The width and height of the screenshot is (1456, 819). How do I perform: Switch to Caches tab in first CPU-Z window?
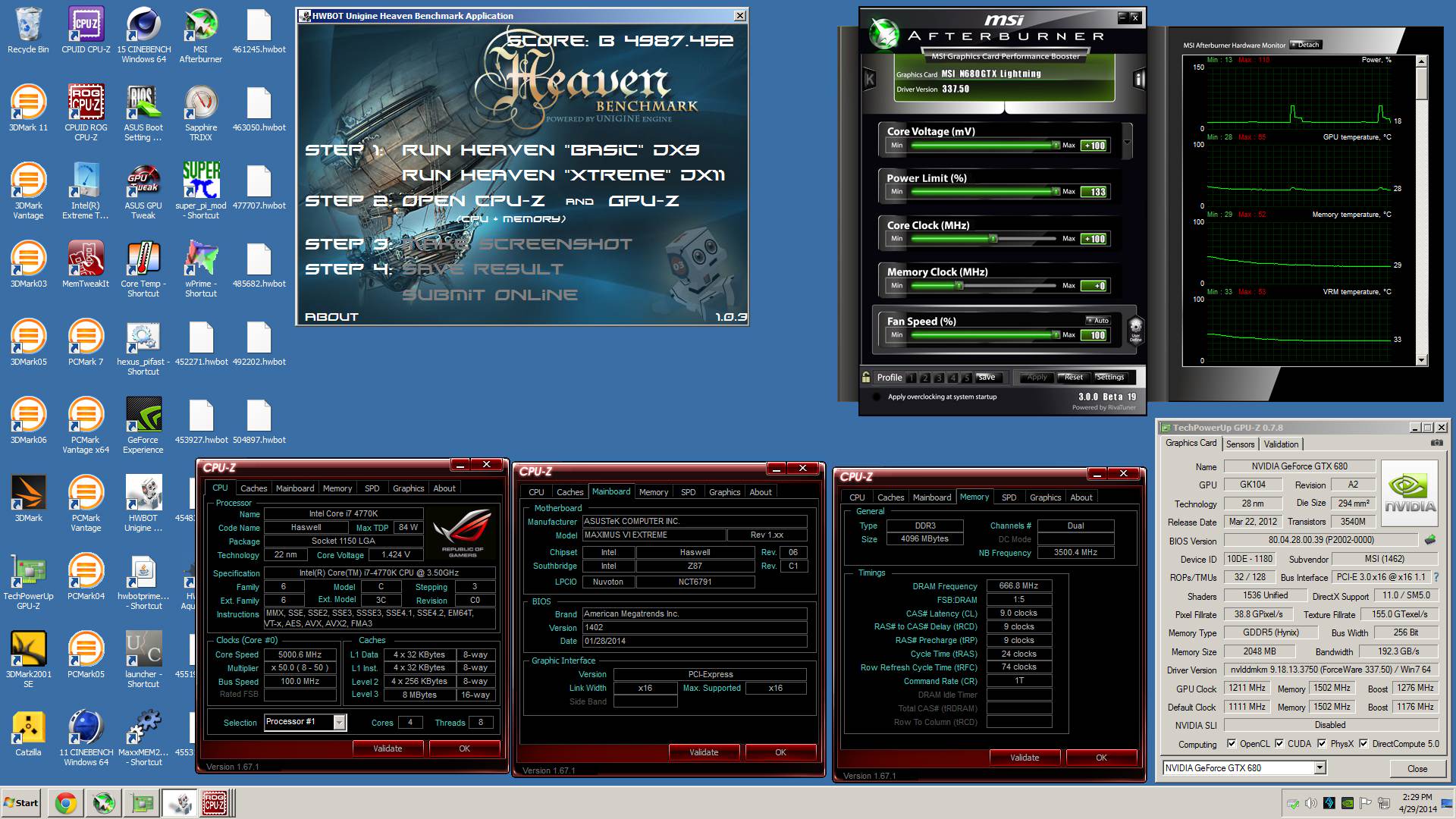[253, 488]
